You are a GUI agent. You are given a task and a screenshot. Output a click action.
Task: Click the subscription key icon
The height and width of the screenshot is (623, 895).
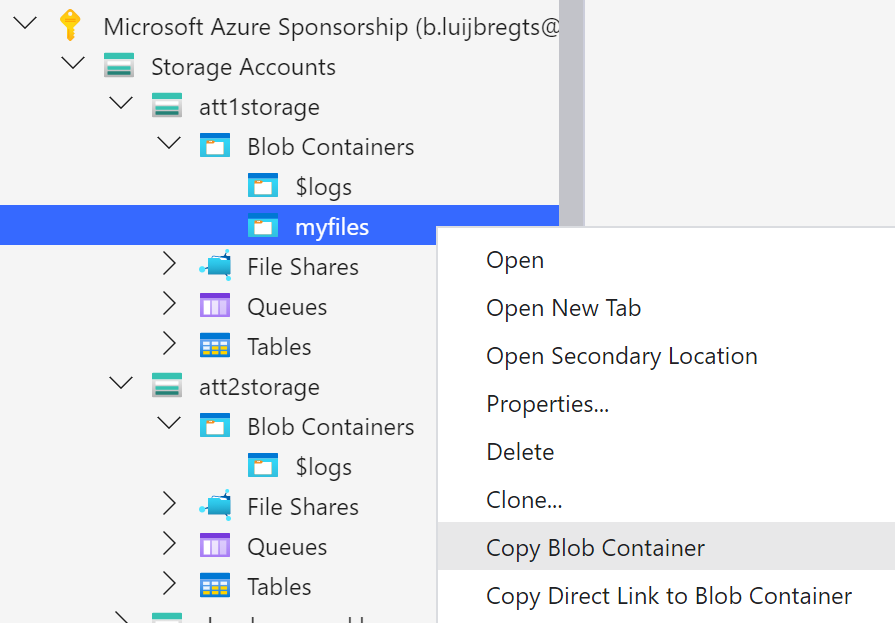coord(70,26)
